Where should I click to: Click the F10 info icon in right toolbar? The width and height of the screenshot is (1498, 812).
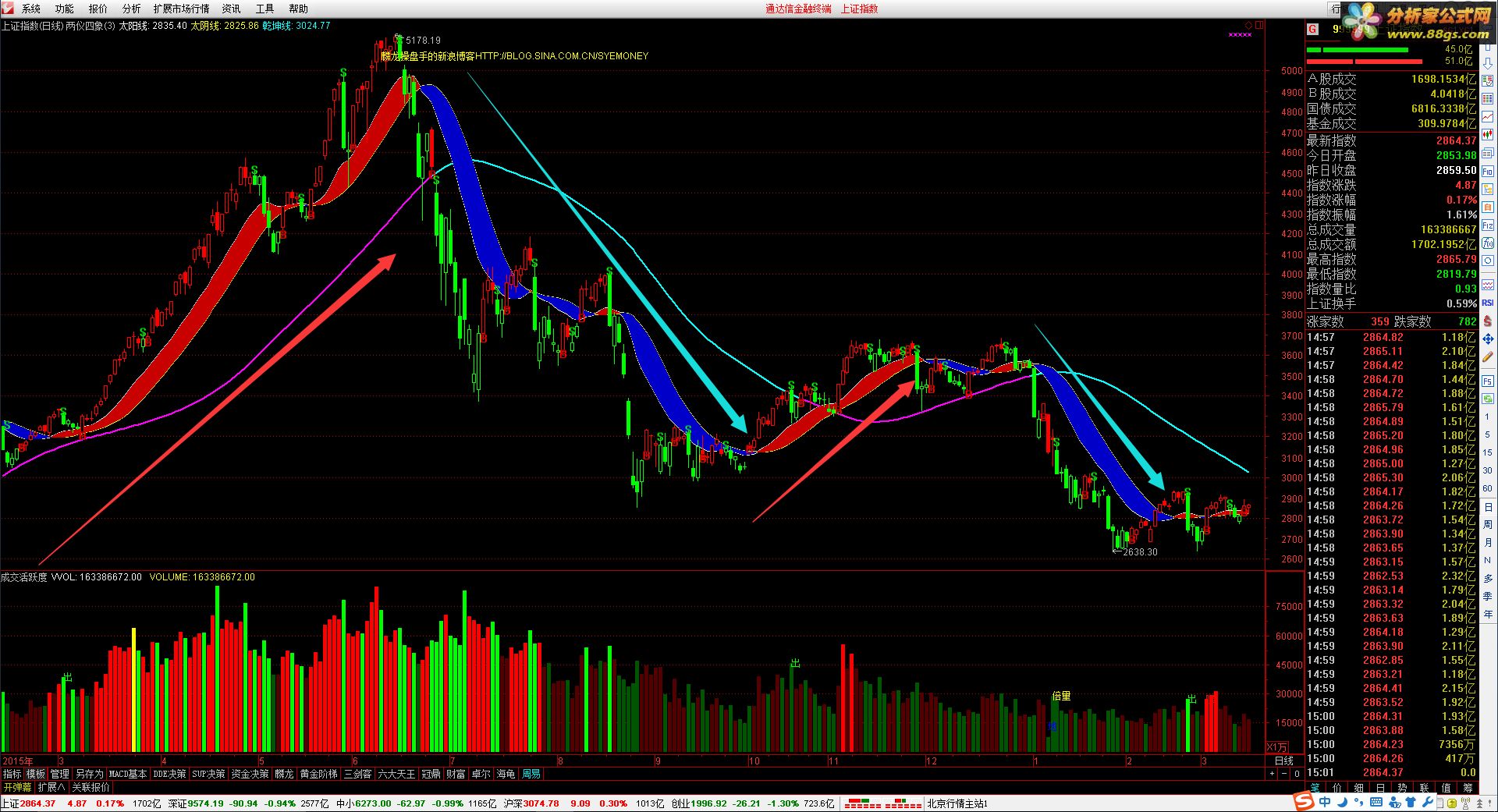(x=1488, y=170)
